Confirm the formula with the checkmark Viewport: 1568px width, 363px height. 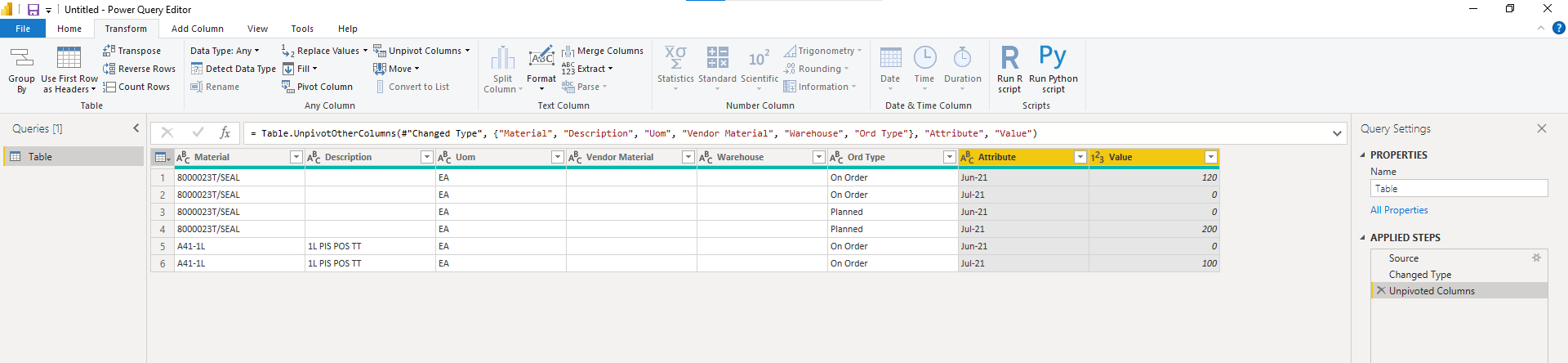(198, 132)
